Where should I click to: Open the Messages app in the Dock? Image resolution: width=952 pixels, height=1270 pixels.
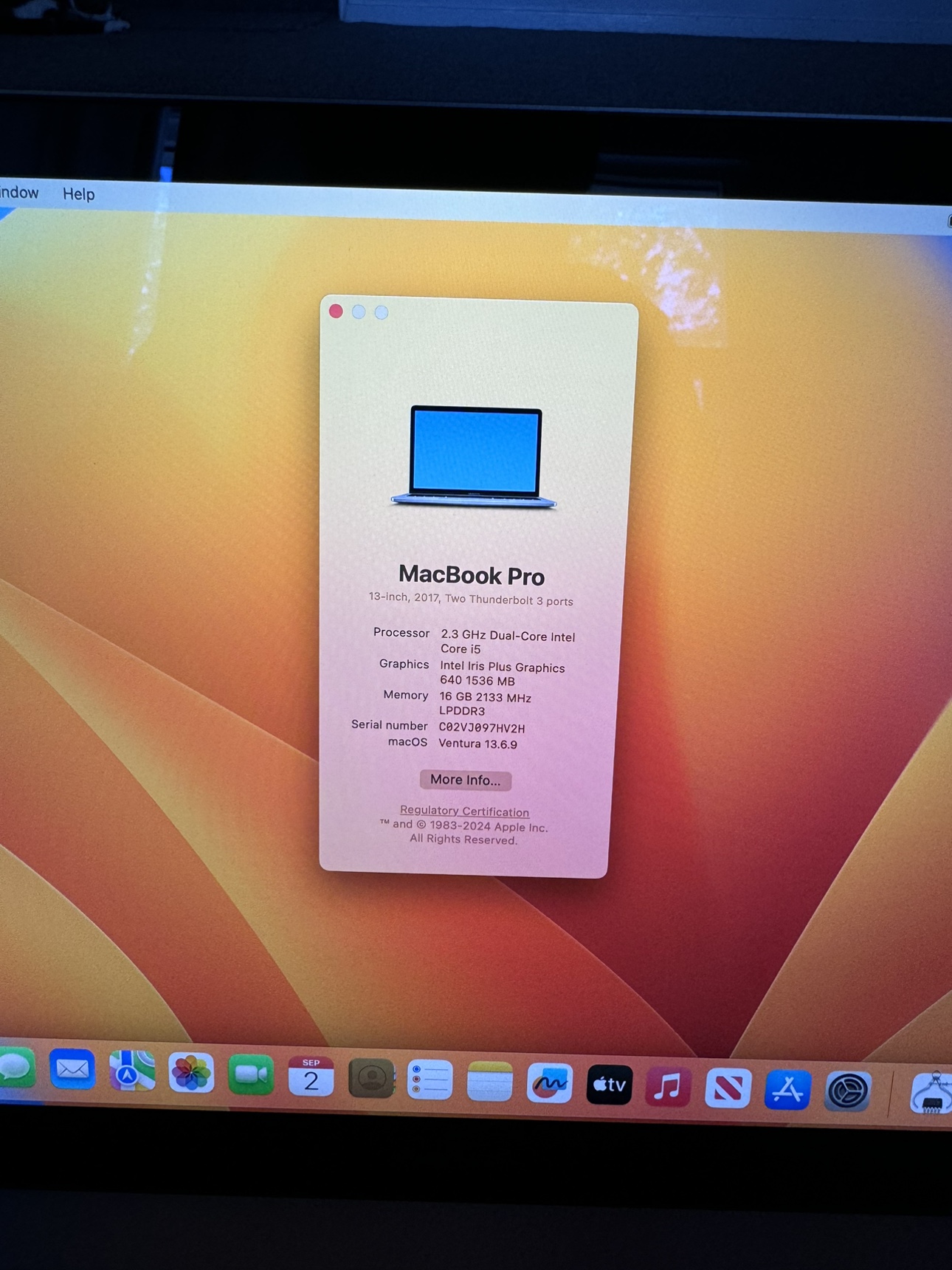[15, 1068]
